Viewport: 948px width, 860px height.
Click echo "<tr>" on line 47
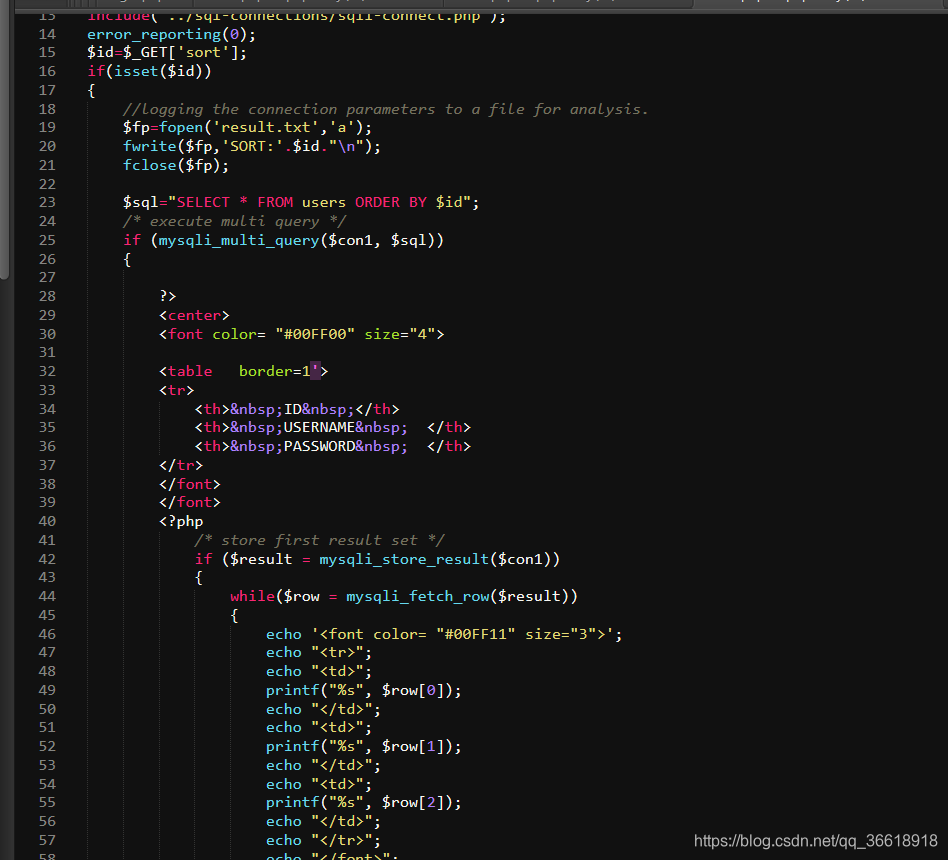click(x=319, y=653)
